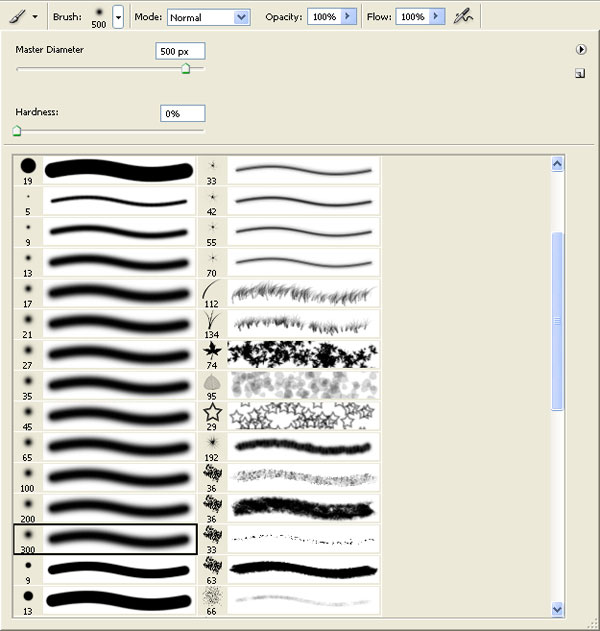Open the Brush tool preset picker
The height and width of the screenshot is (631, 600).
[x=23, y=17]
